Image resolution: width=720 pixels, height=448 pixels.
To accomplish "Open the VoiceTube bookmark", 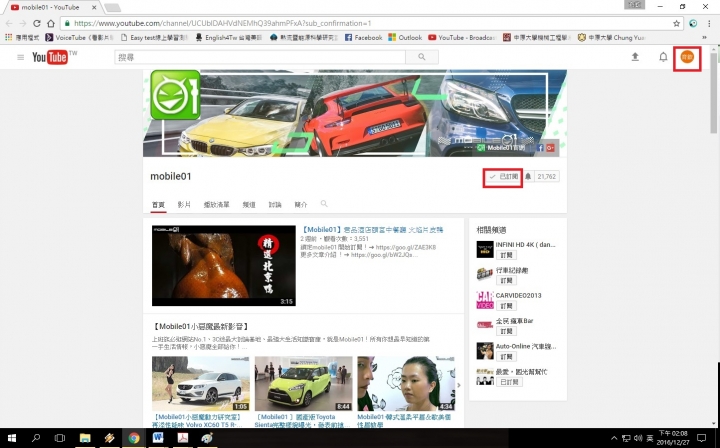I will [80, 38].
